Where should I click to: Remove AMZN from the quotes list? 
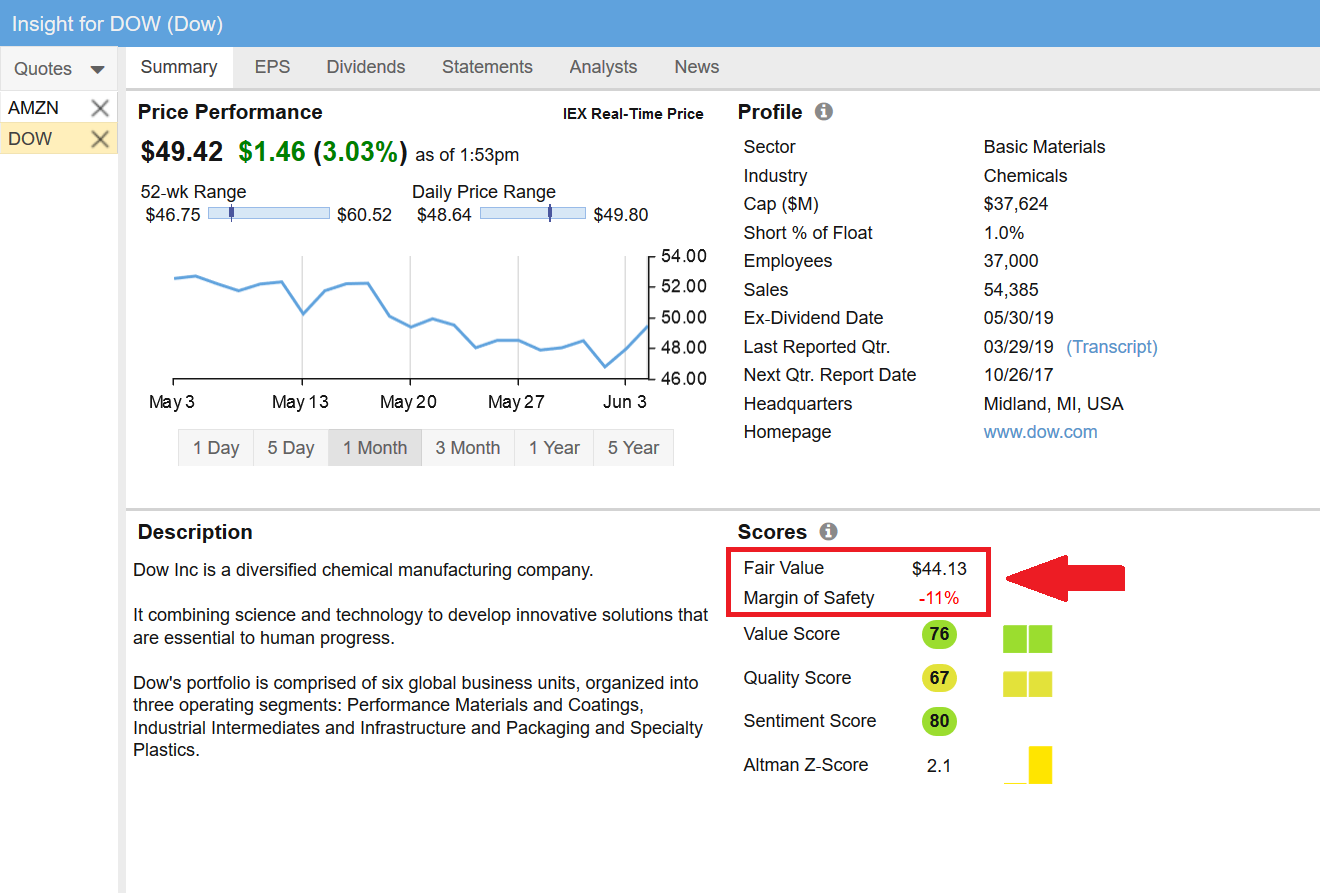pos(100,108)
